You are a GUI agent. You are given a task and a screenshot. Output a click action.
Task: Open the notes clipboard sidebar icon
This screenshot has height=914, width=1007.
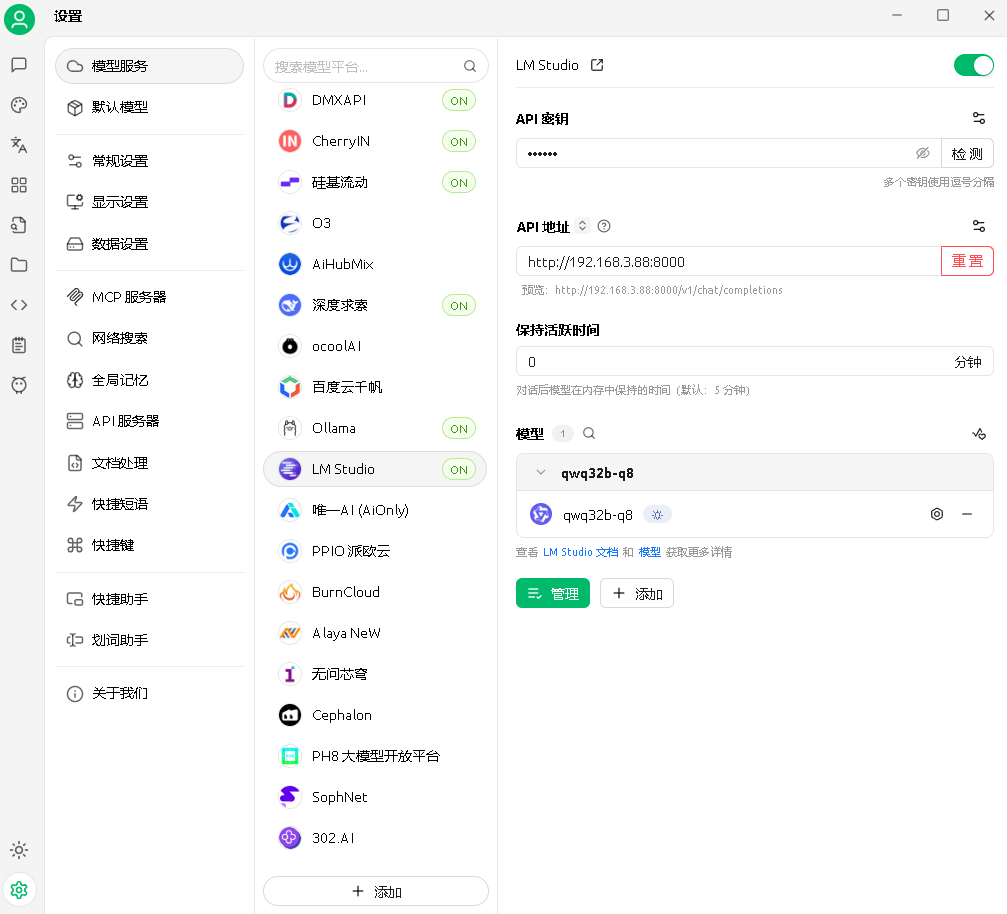click(x=19, y=345)
